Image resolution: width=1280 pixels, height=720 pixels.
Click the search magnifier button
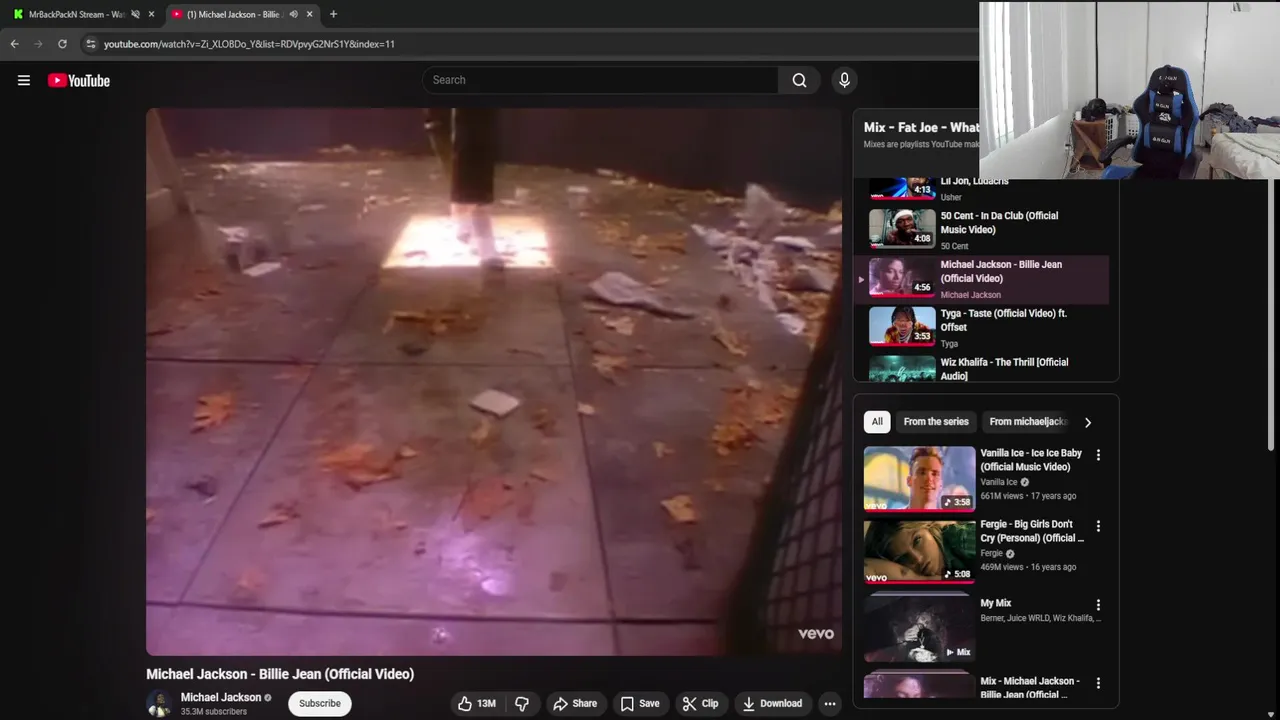(x=799, y=80)
